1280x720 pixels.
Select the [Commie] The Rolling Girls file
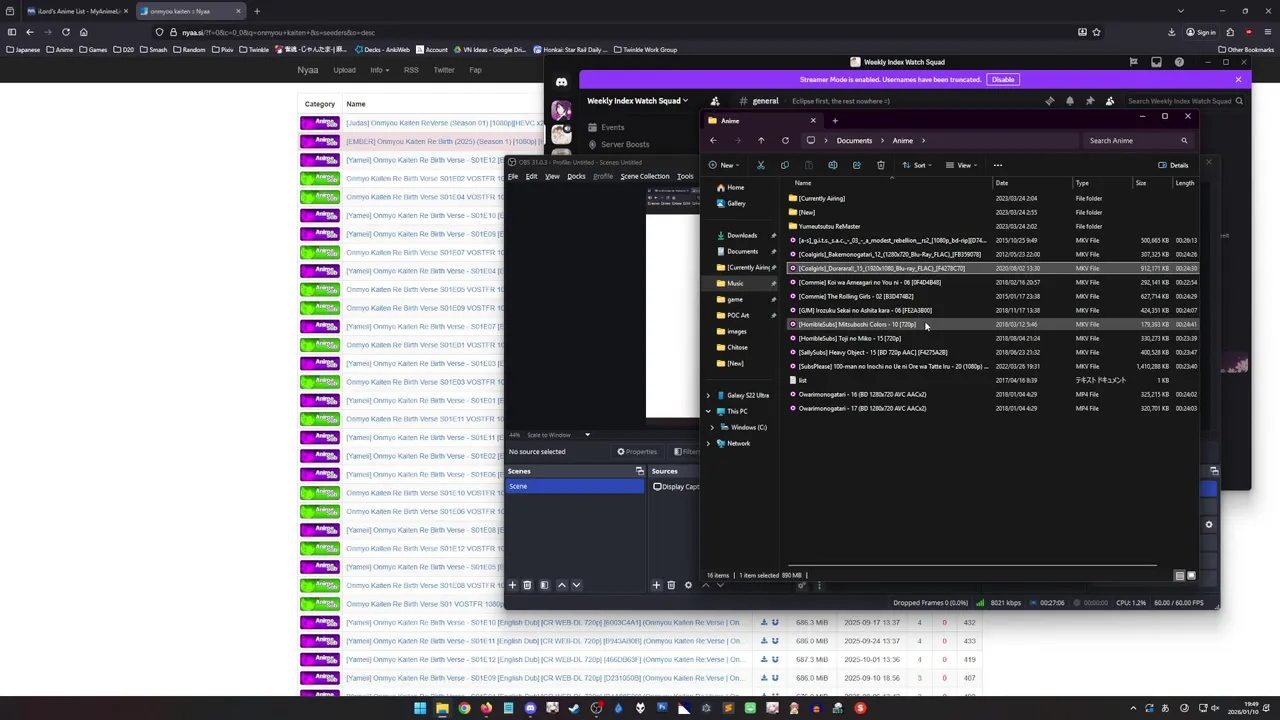856,297
